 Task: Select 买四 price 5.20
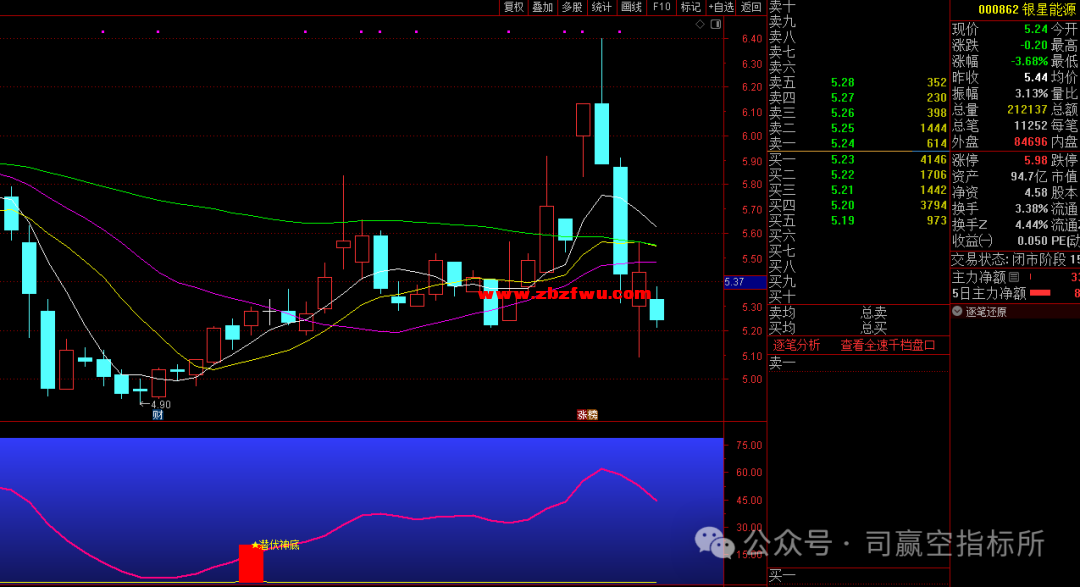click(x=842, y=205)
